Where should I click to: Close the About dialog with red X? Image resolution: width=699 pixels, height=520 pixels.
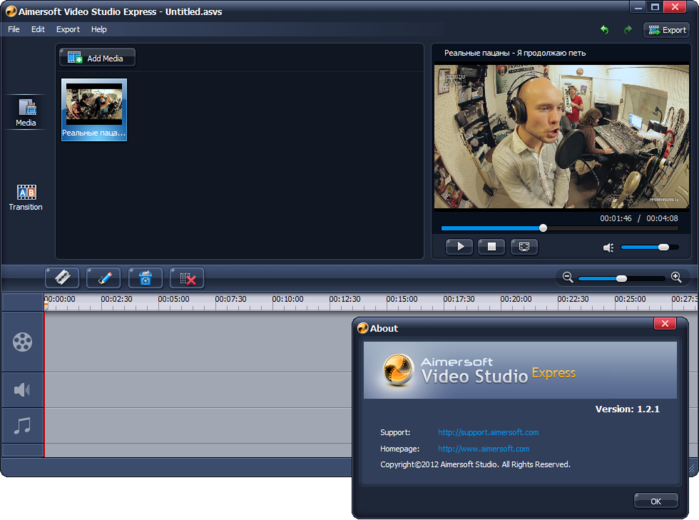[x=665, y=323]
